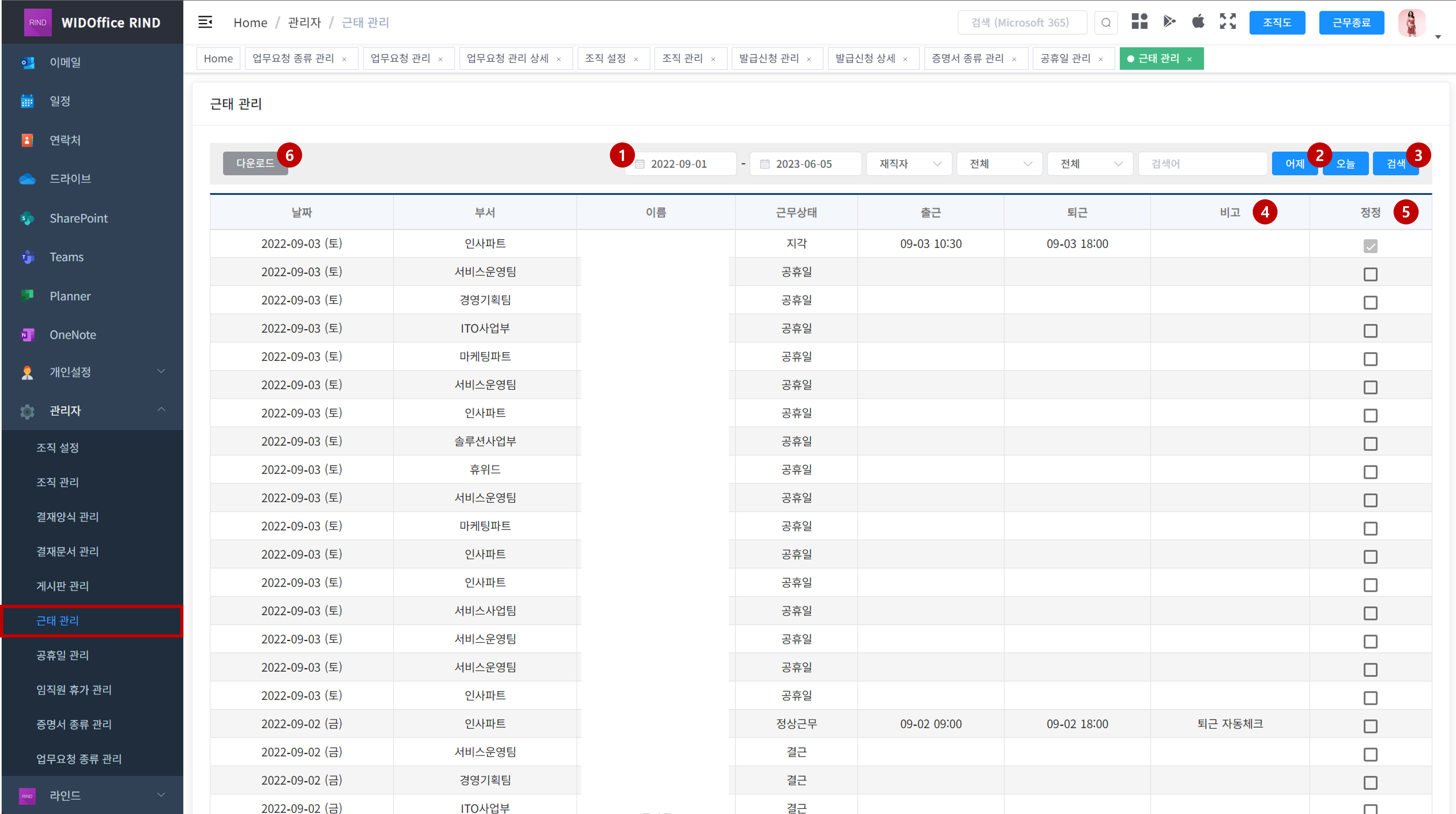Click the 근무종료 button
Viewport: 1456px width, 814px height.
[1351, 22]
